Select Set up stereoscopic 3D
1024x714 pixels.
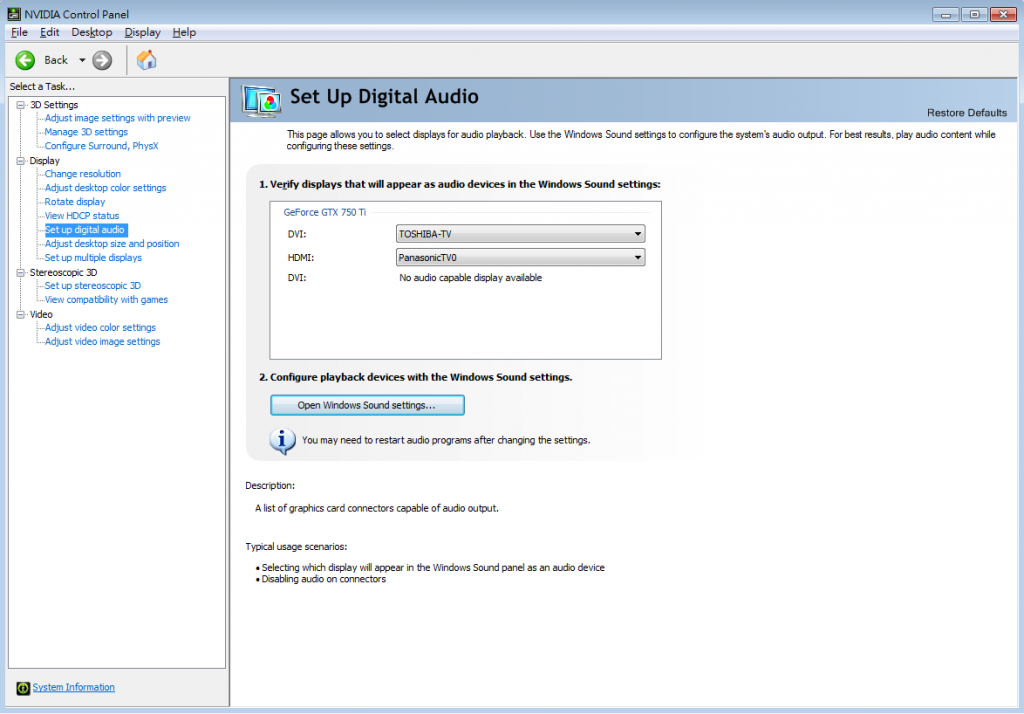click(93, 286)
